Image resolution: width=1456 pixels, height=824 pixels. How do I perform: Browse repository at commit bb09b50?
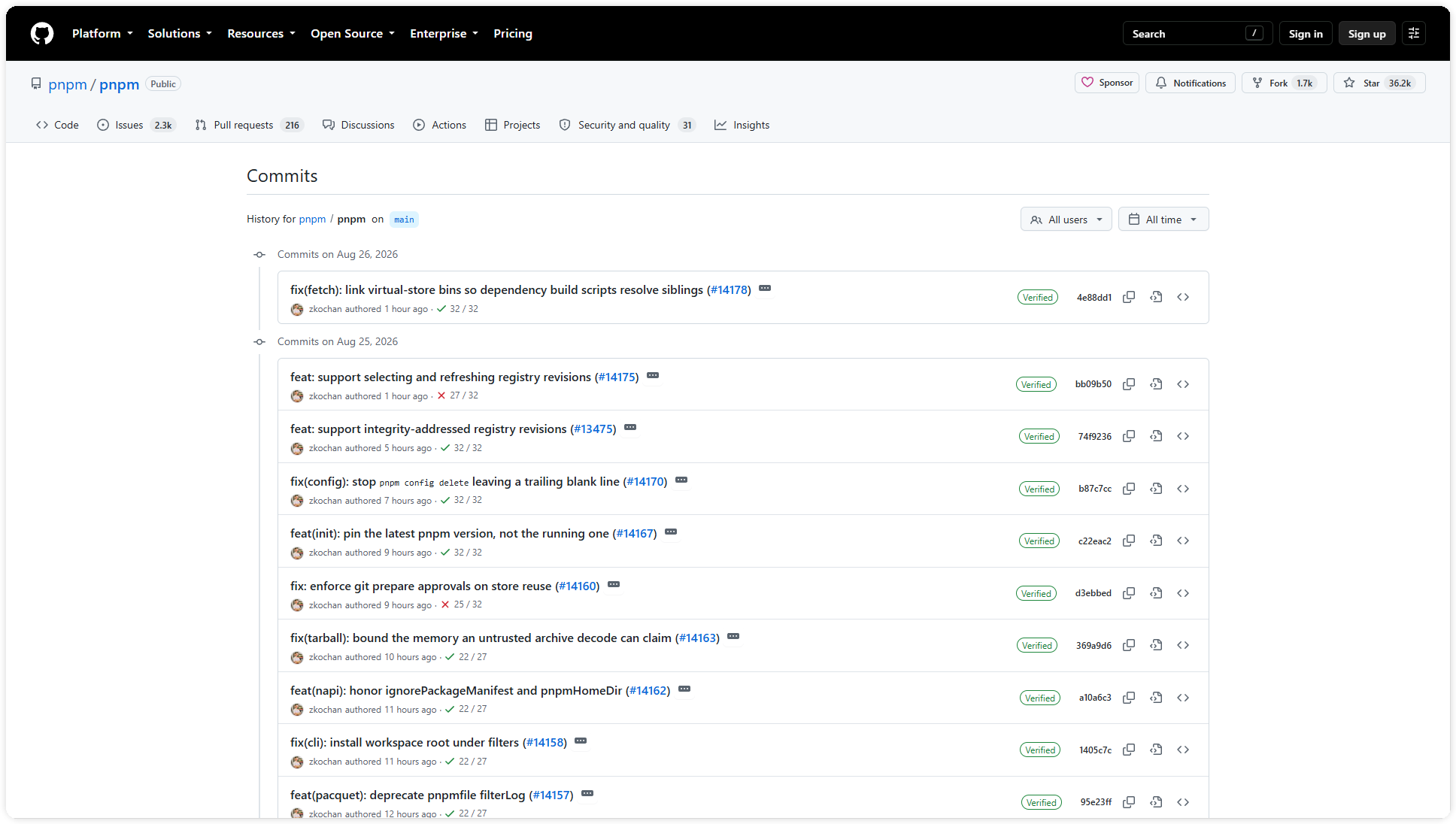tap(1183, 384)
